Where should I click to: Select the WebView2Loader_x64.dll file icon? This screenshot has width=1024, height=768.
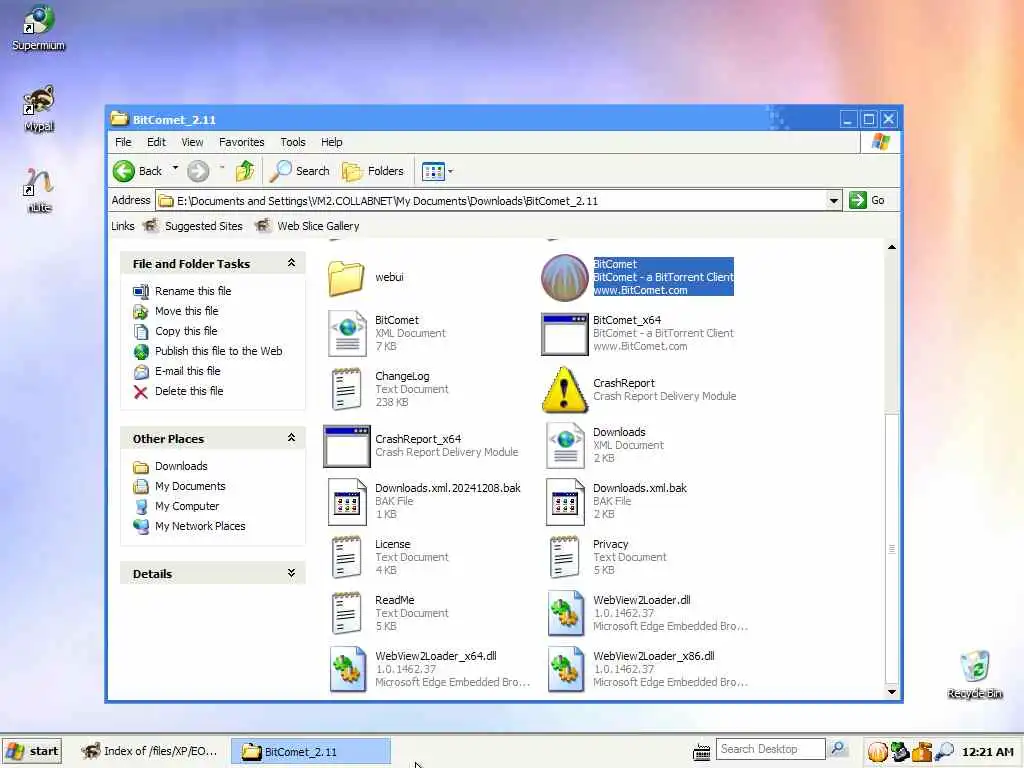pyautogui.click(x=347, y=669)
